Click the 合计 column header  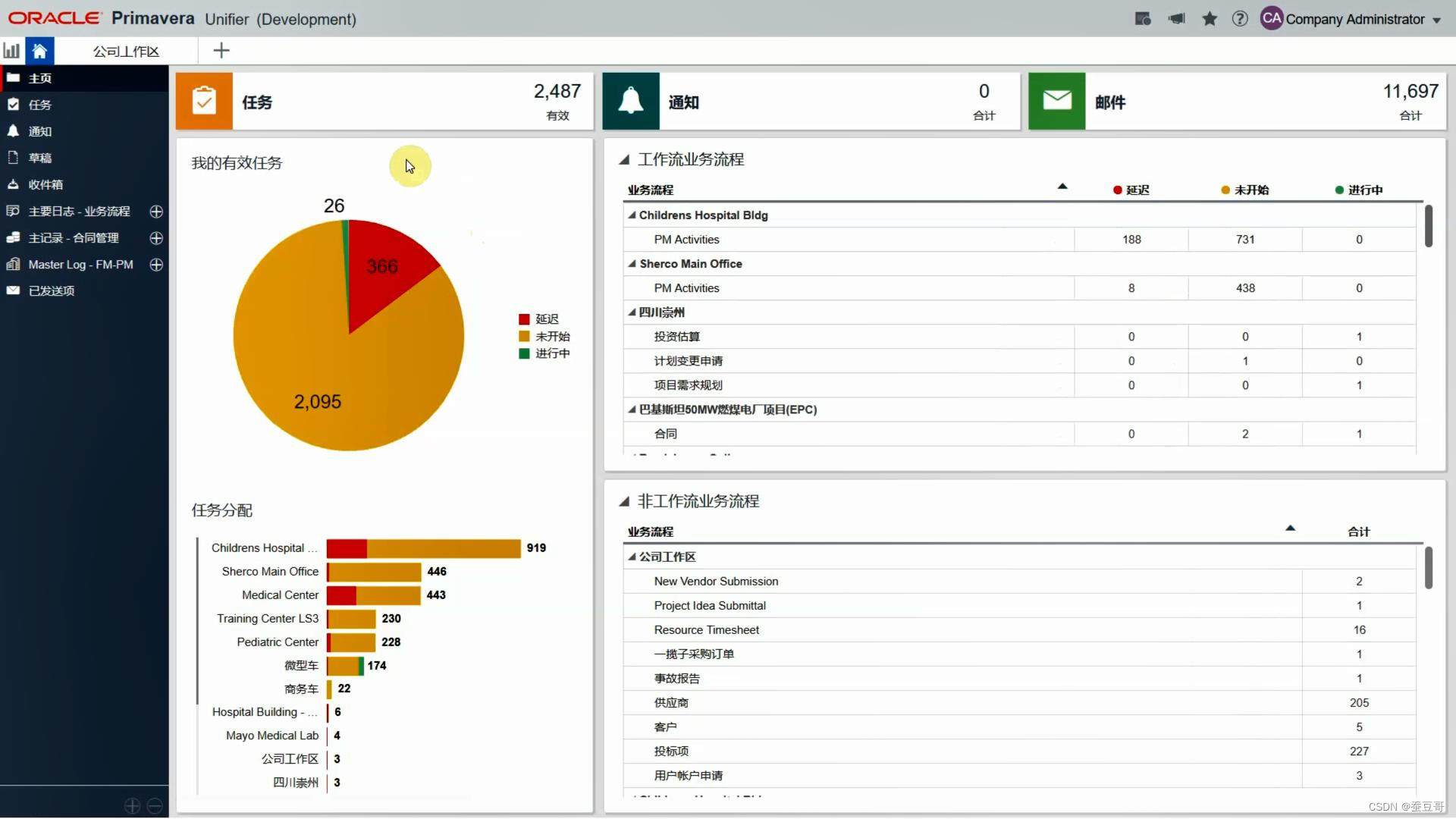tap(1358, 532)
